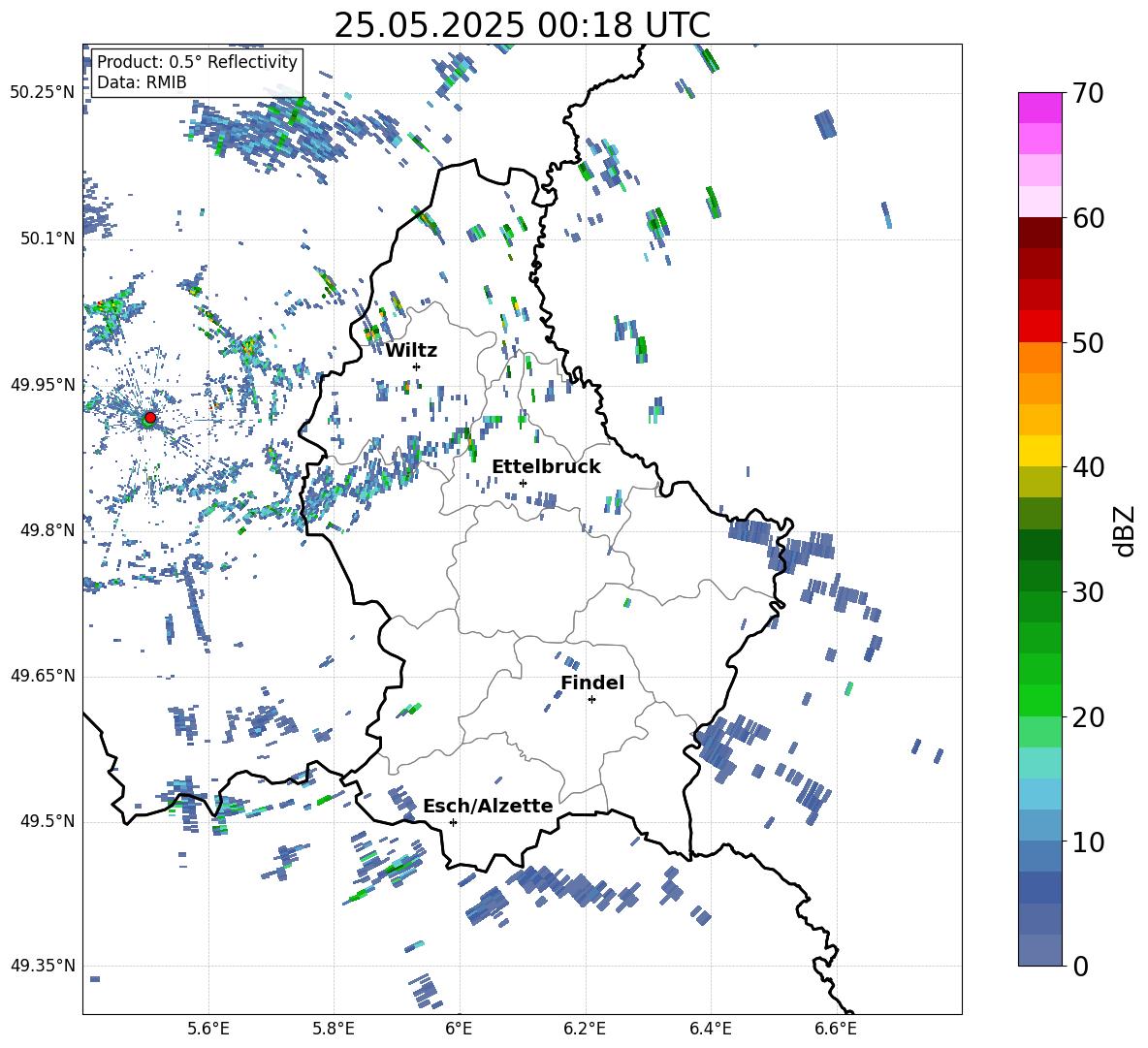Click the colorbar tick label 40
This screenshot has height=1048, width=1148.
[1088, 467]
